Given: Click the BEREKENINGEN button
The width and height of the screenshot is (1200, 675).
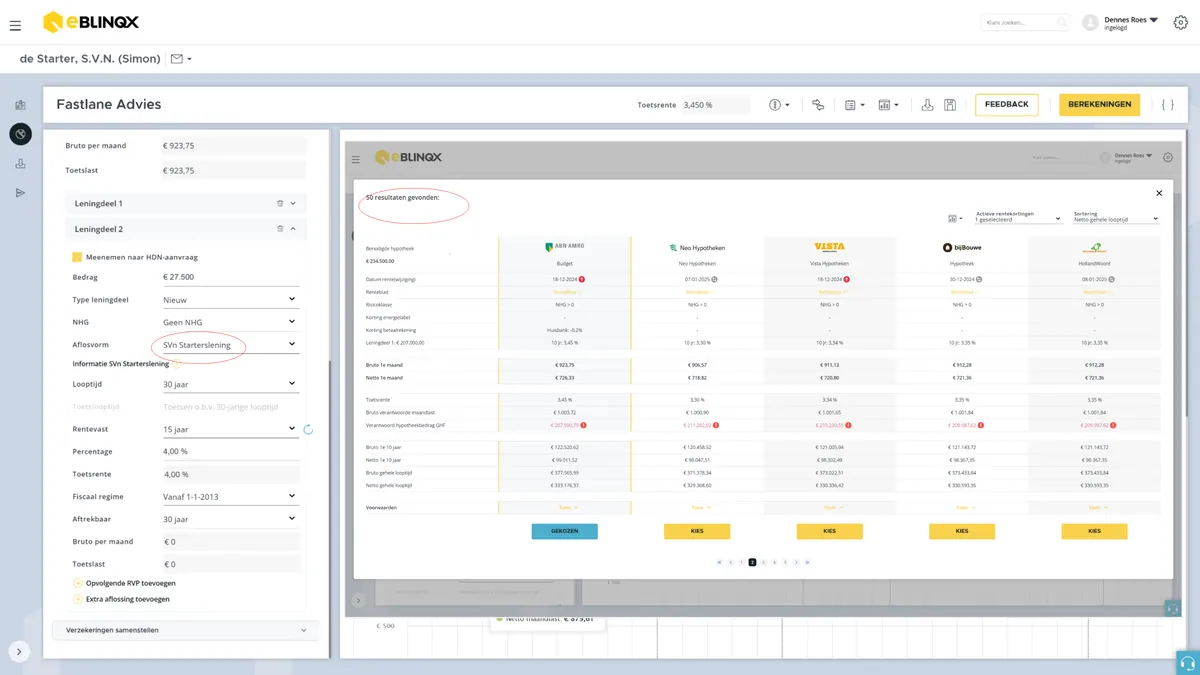Looking at the screenshot, I should [x=1099, y=104].
